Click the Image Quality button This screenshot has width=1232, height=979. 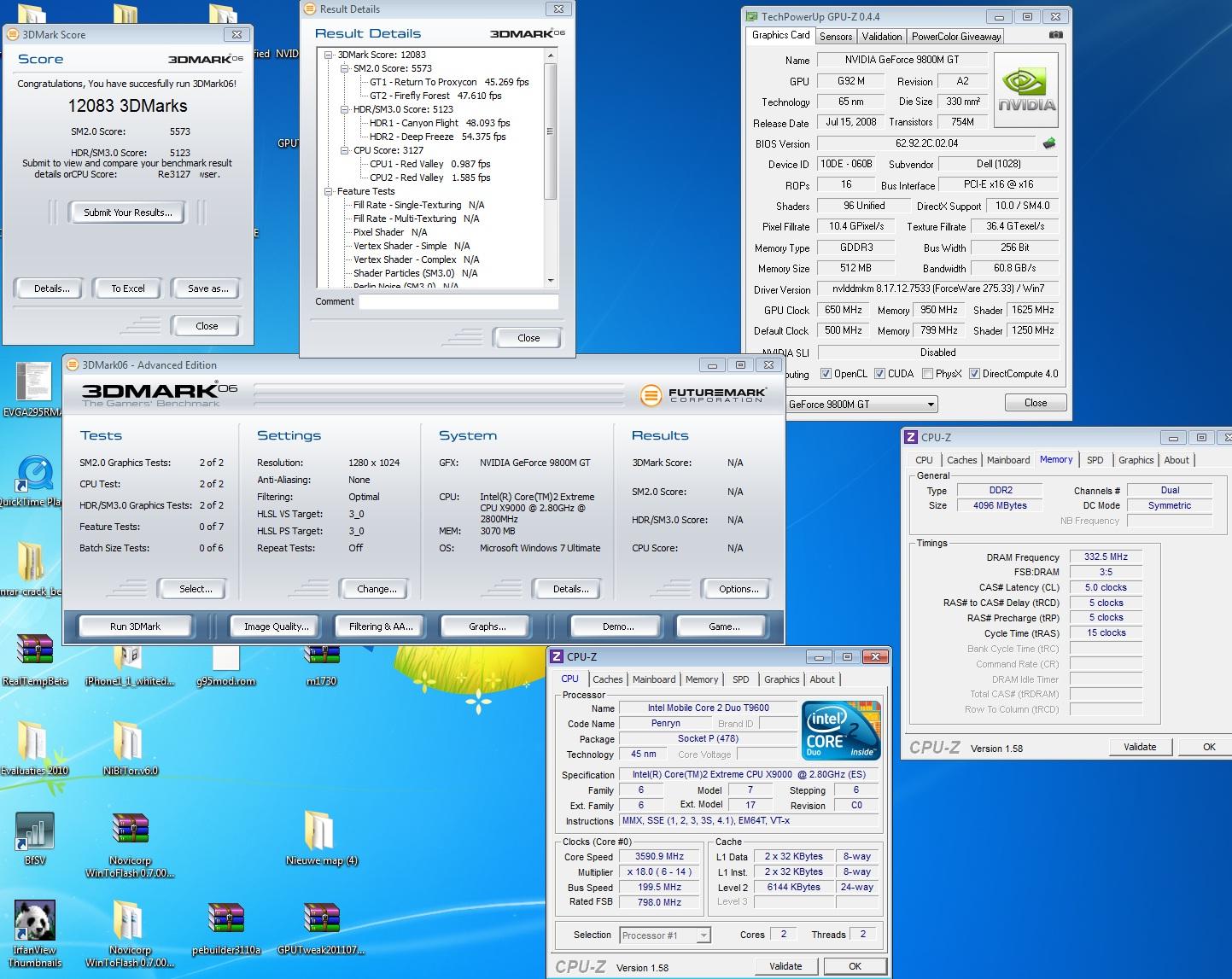point(276,626)
